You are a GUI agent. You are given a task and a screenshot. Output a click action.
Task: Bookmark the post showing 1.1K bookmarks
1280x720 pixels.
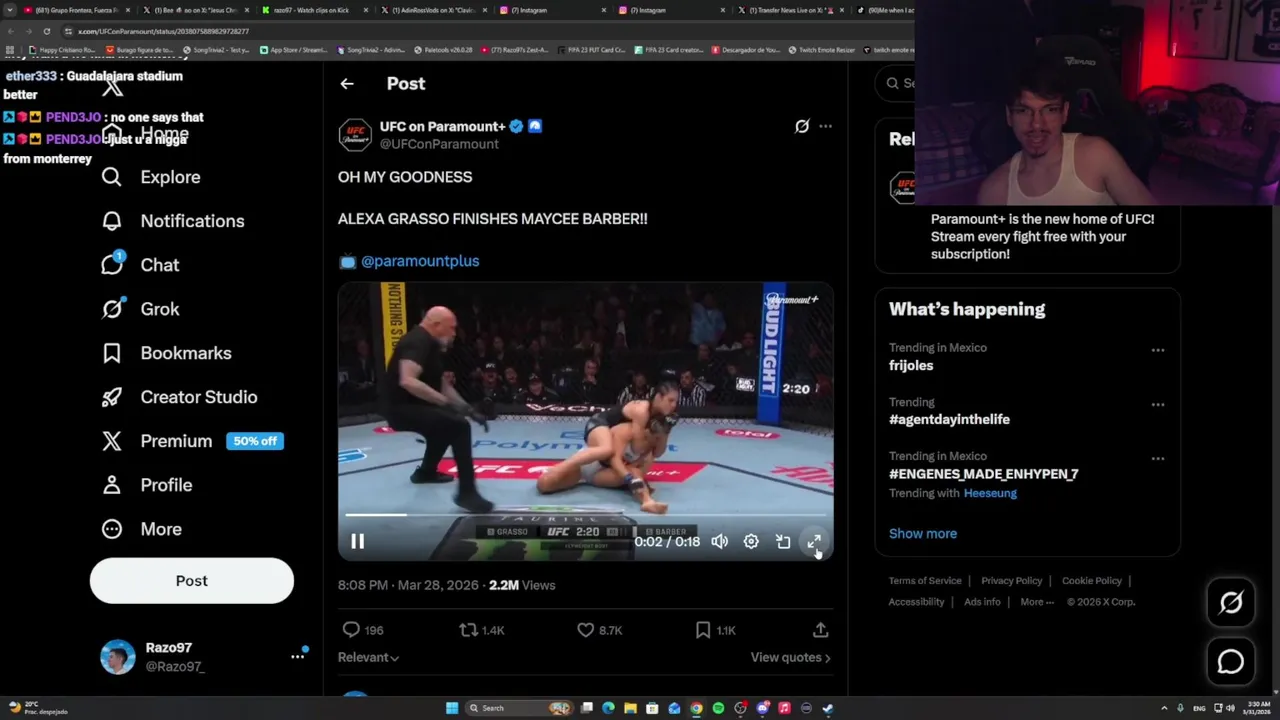tap(716, 630)
